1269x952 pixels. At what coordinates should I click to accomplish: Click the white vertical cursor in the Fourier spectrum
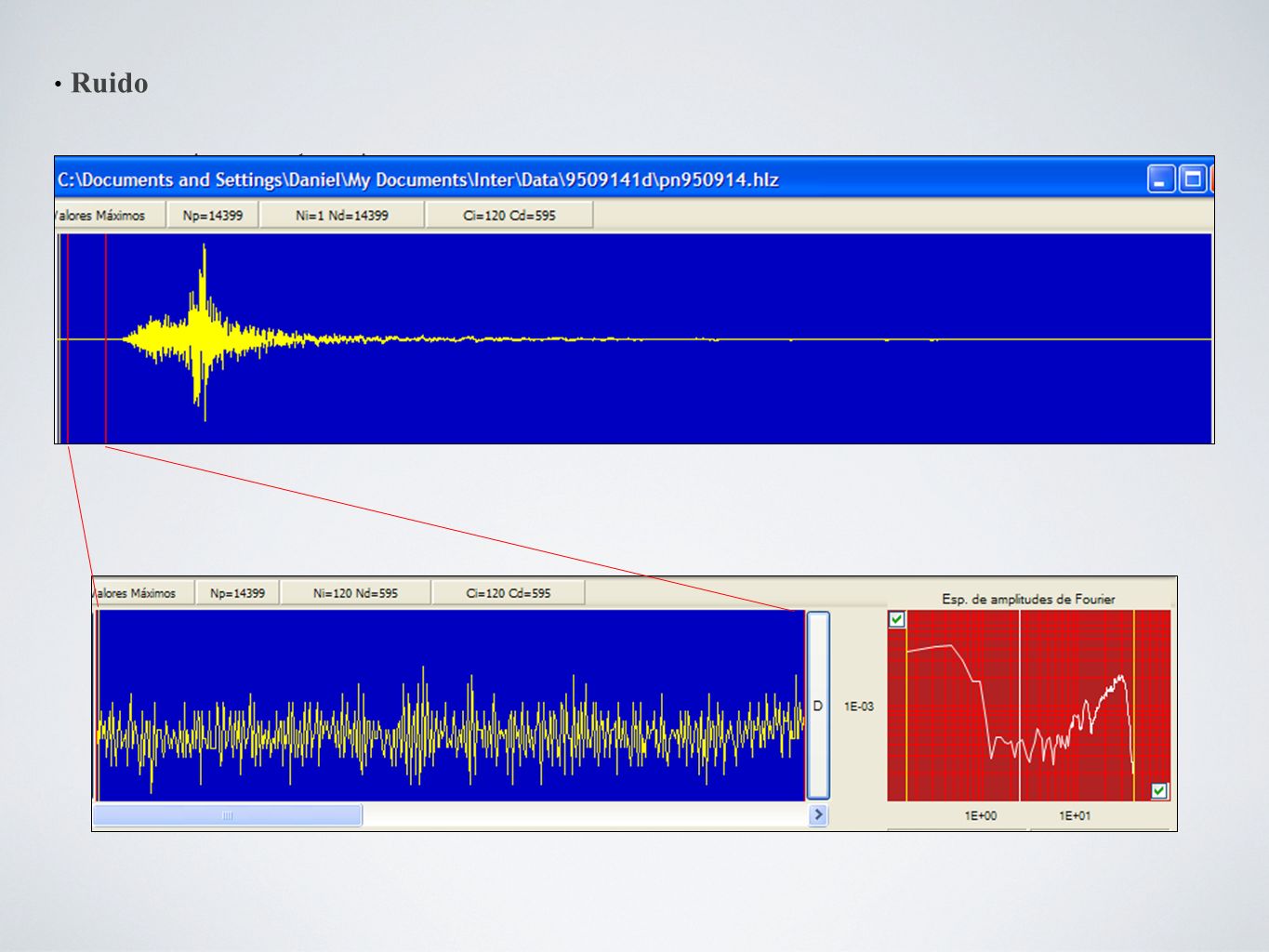pyautogui.click(x=1020, y=706)
